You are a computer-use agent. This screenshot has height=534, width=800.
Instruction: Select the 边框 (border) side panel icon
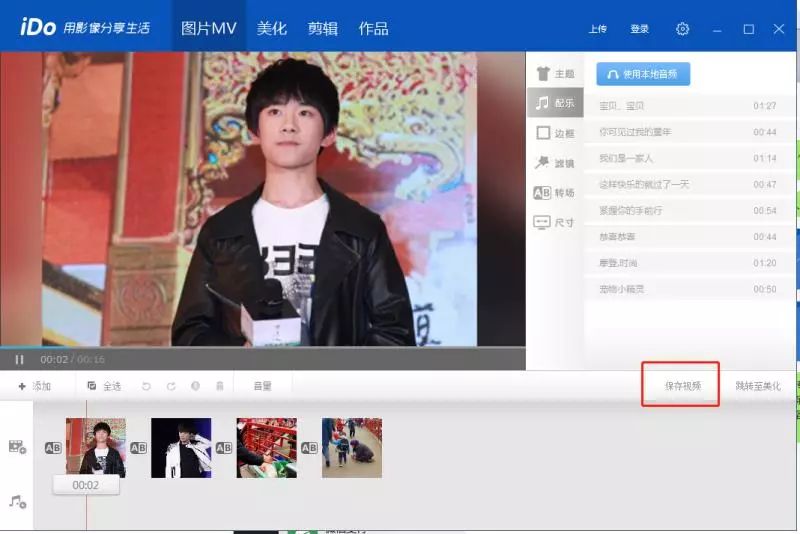[x=555, y=133]
